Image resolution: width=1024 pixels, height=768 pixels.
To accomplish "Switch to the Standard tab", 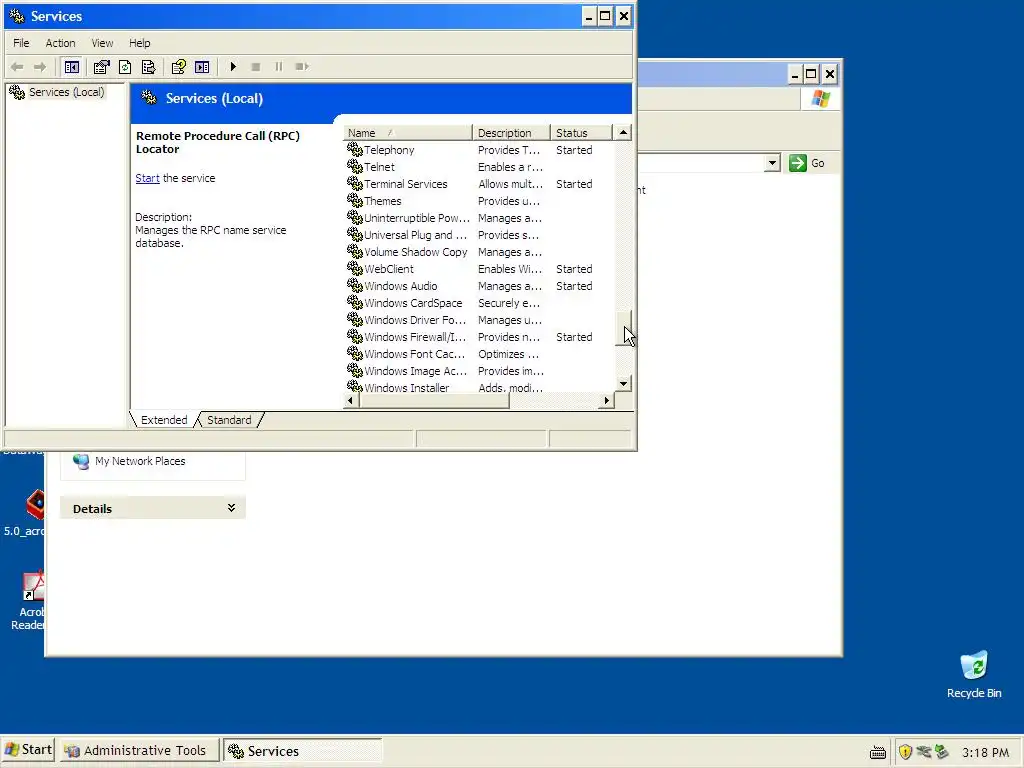I will click(x=229, y=420).
